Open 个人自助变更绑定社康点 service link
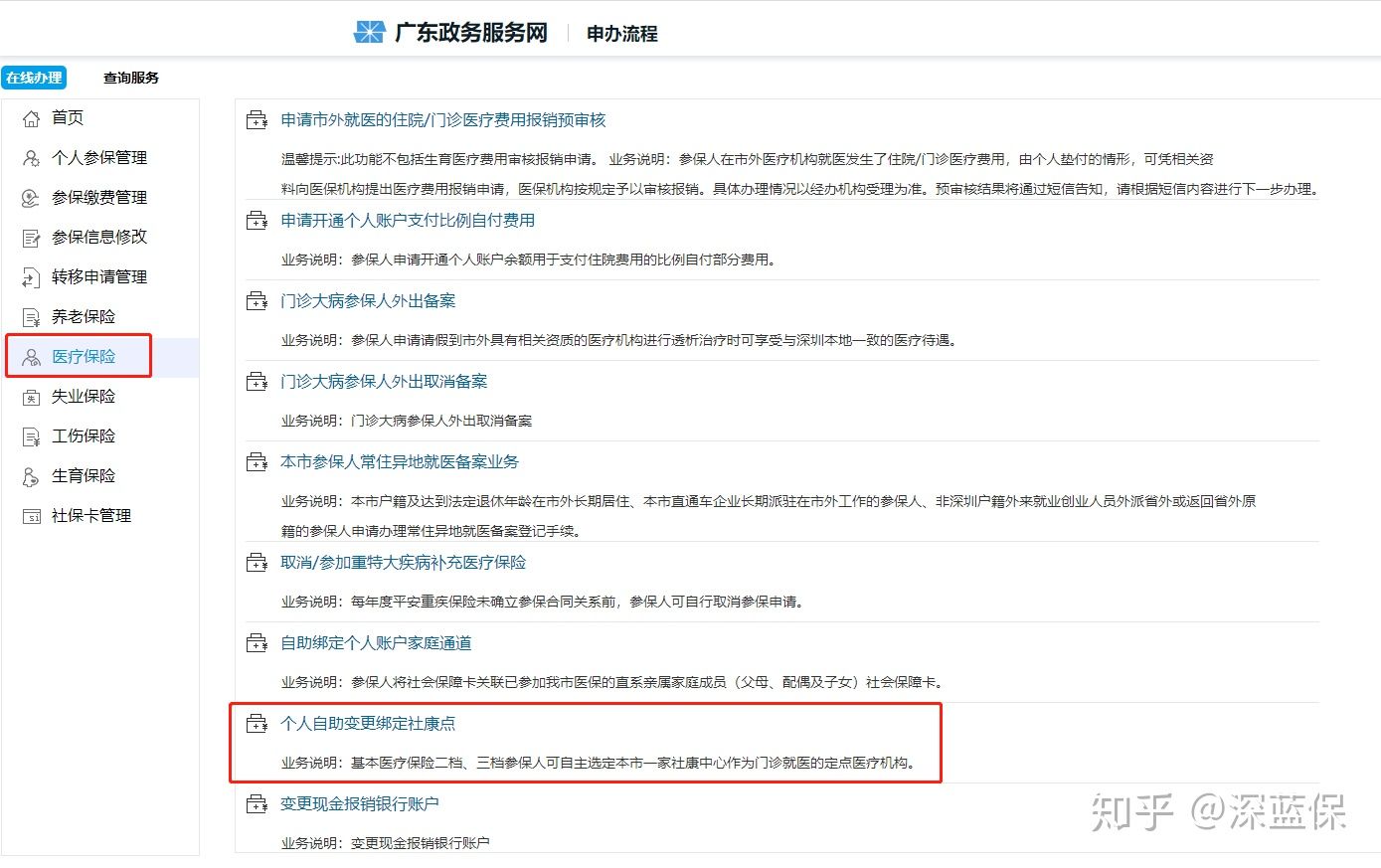Viewport: 1381px width, 868px height. coord(370,724)
